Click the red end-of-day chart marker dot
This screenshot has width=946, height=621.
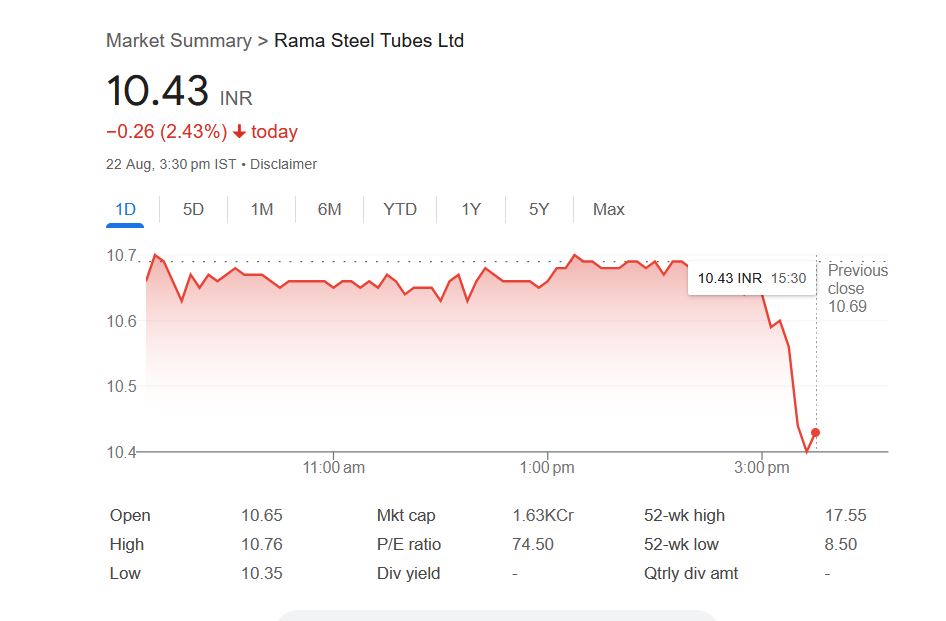(x=816, y=433)
